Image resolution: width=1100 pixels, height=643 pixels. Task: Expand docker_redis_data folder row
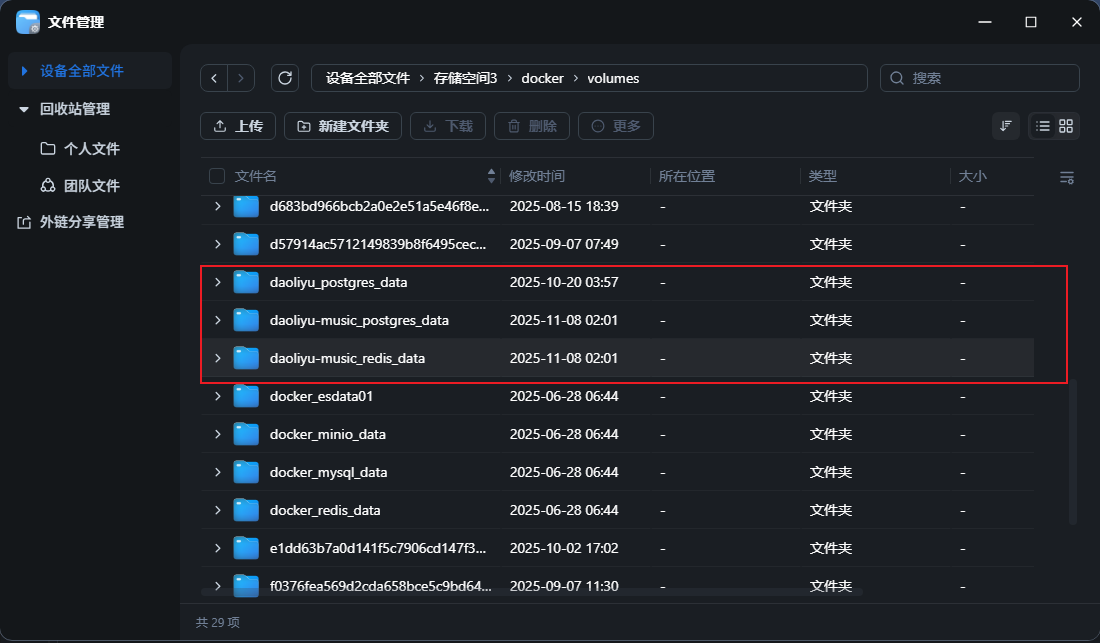pyautogui.click(x=217, y=510)
